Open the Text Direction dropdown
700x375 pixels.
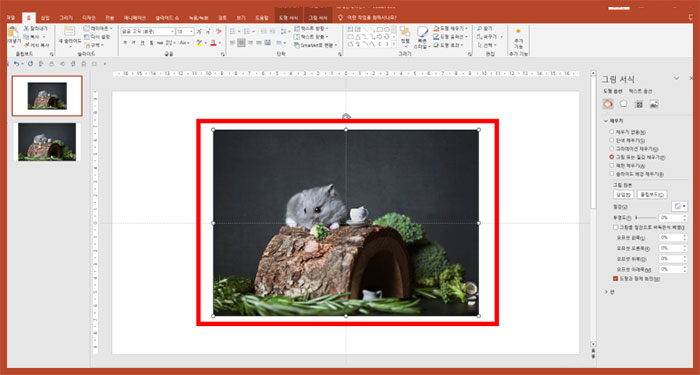click(x=311, y=28)
